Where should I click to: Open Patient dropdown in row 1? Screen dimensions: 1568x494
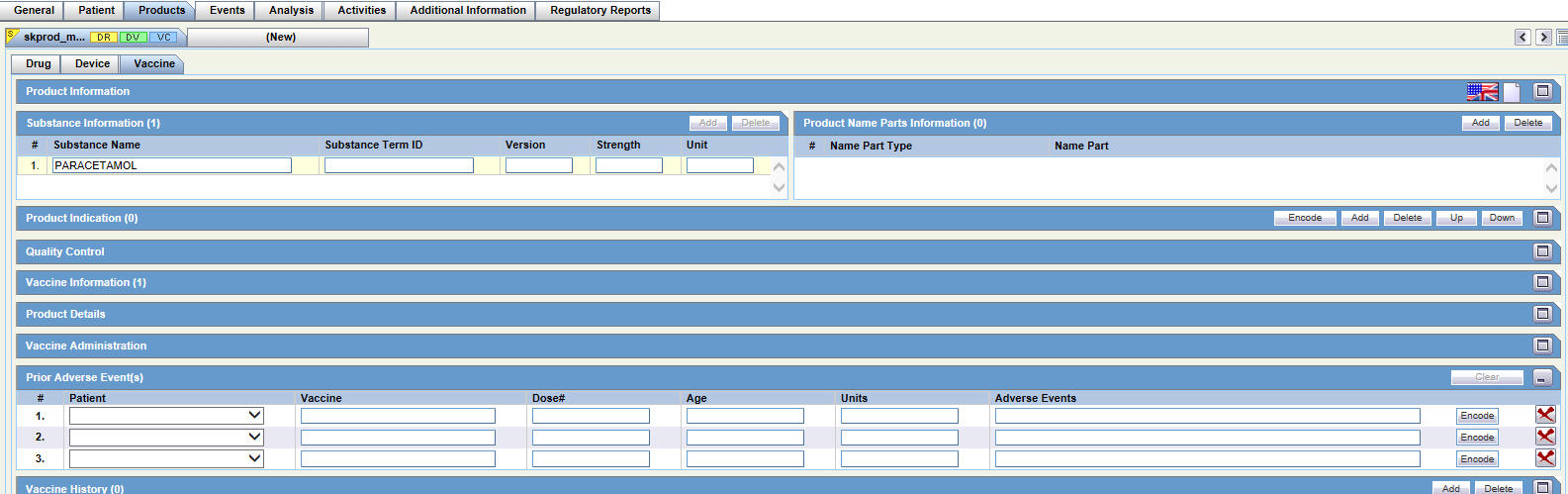166,416
